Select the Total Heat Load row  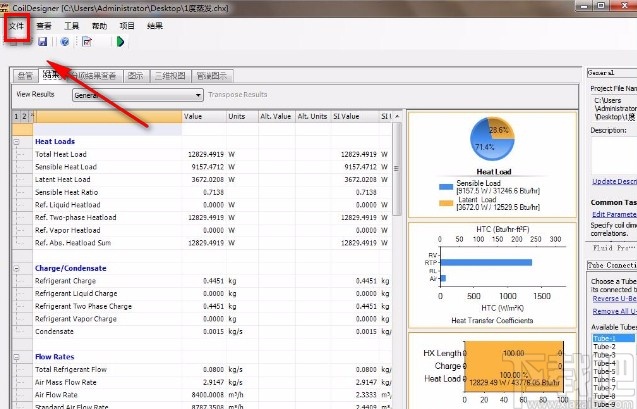click(x=212, y=154)
